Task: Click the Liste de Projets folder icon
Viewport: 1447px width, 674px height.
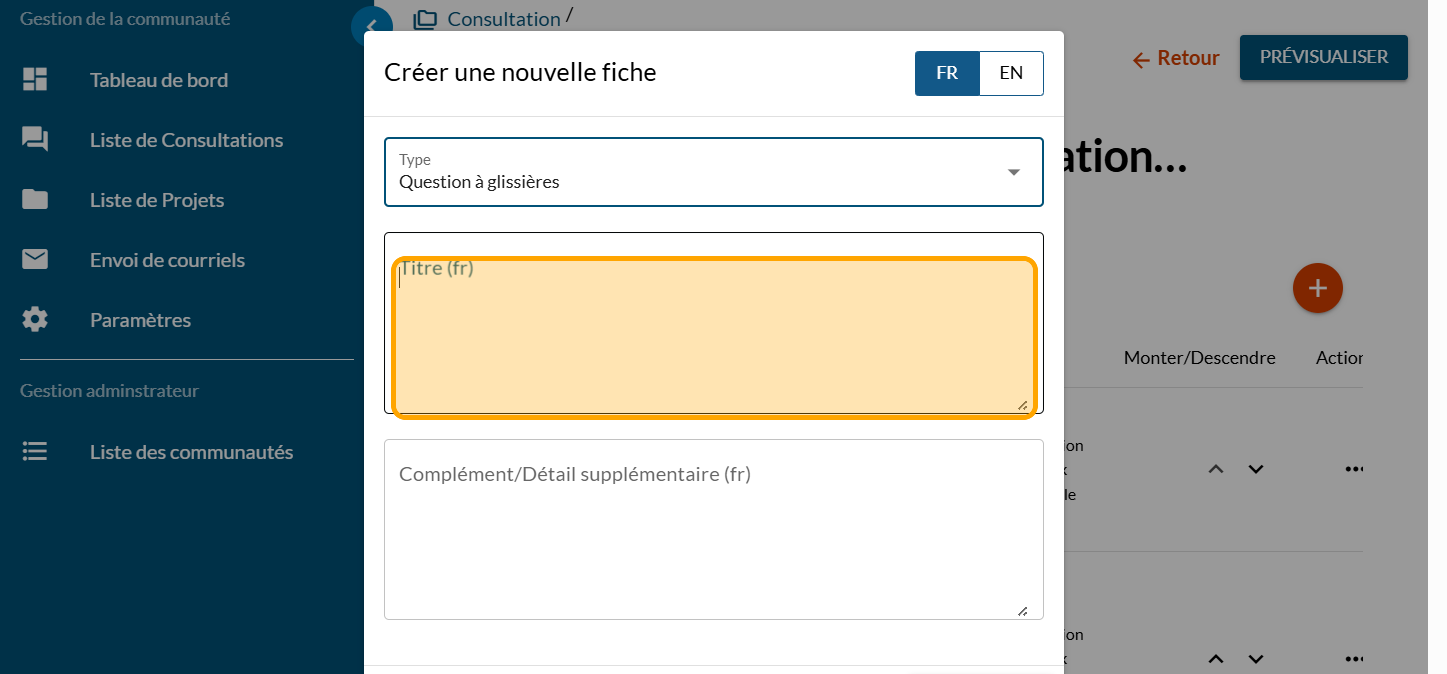Action: (35, 200)
